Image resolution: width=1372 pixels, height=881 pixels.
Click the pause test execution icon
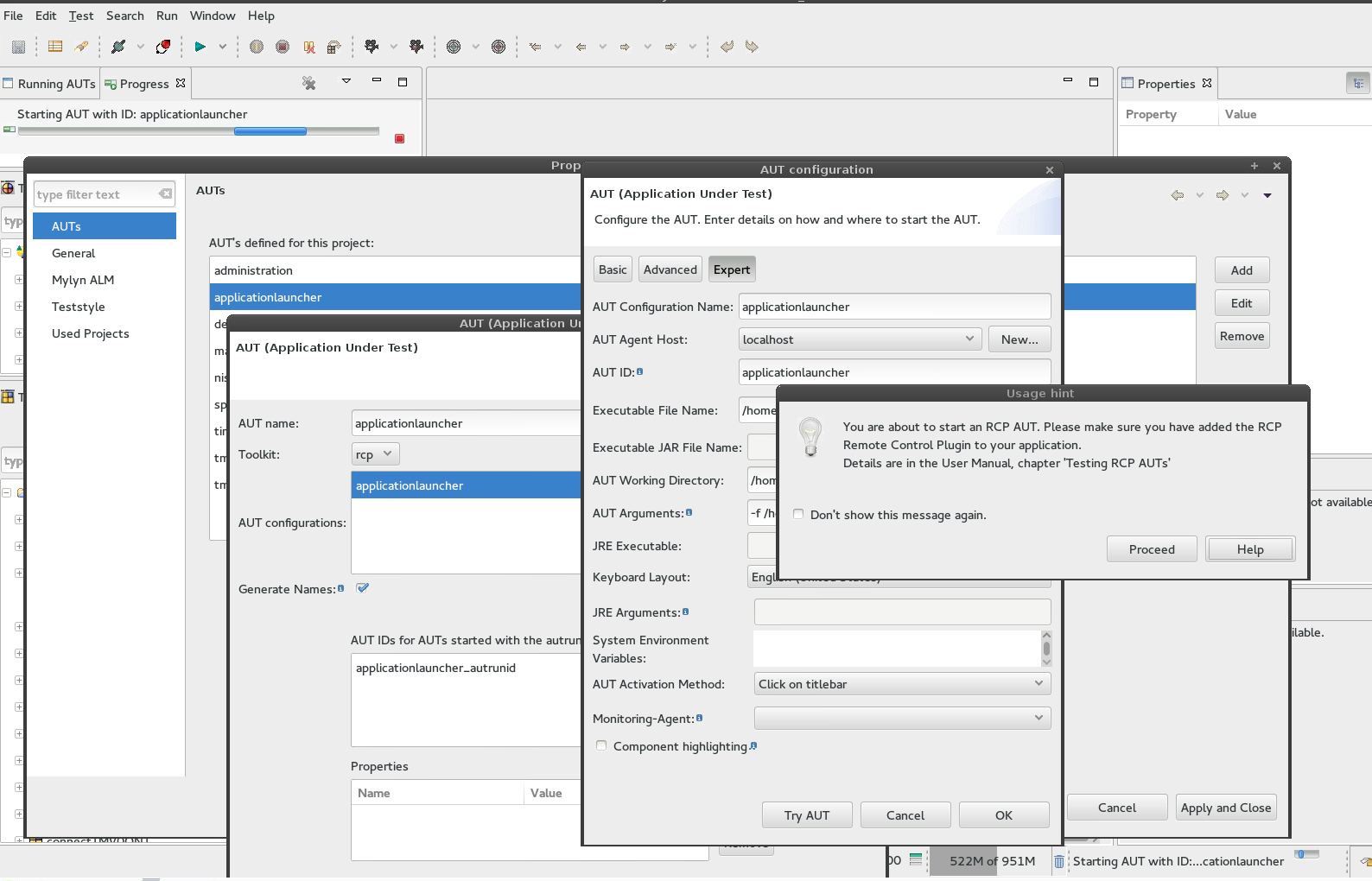pyautogui.click(x=257, y=47)
